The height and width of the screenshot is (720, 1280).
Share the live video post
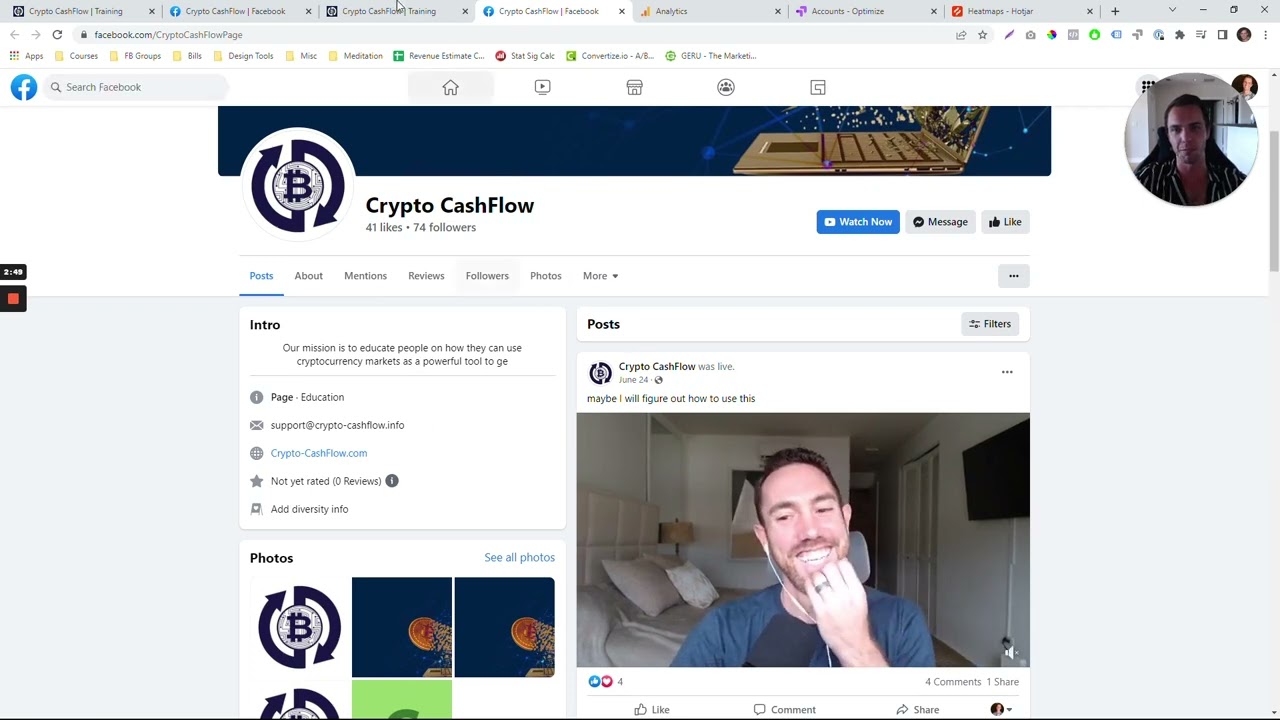point(917,710)
